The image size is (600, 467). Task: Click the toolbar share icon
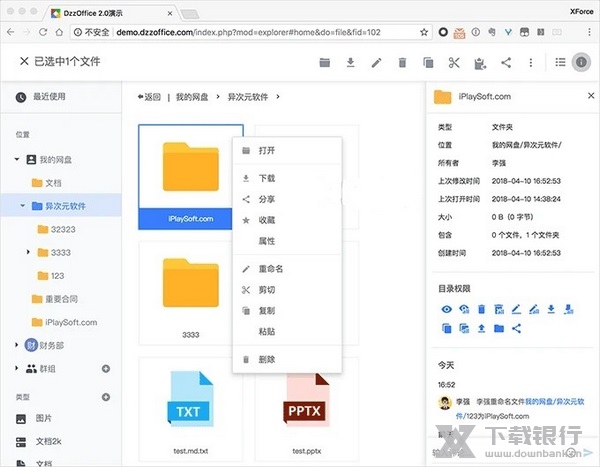tap(506, 62)
